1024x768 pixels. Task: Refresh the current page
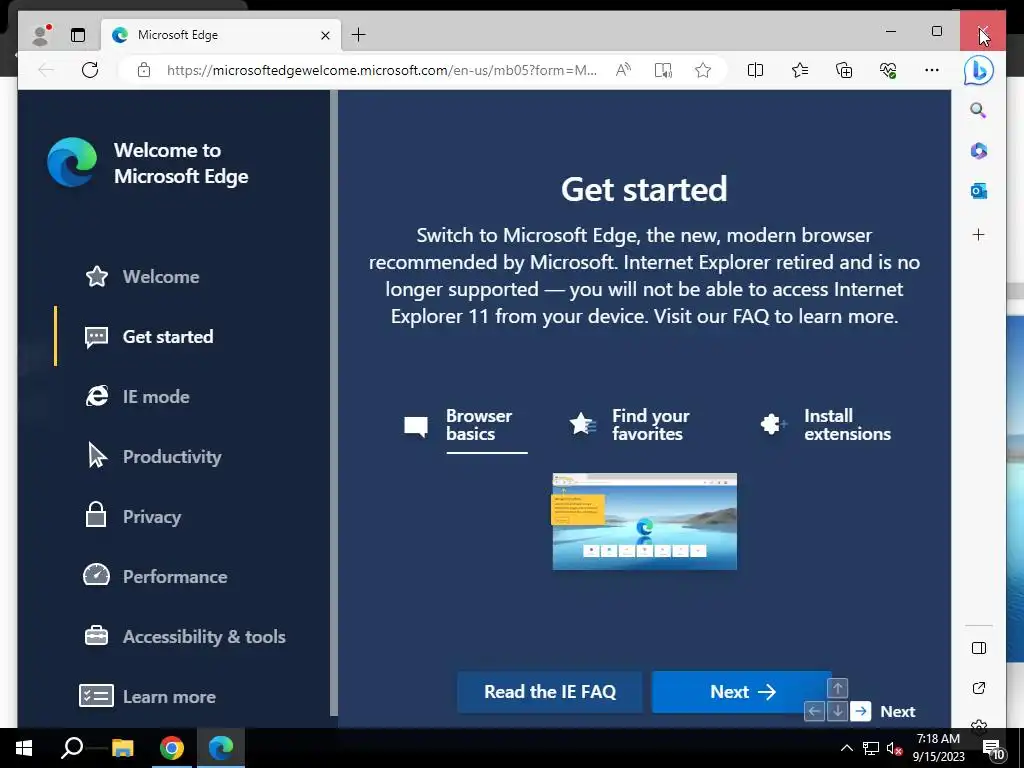click(90, 70)
